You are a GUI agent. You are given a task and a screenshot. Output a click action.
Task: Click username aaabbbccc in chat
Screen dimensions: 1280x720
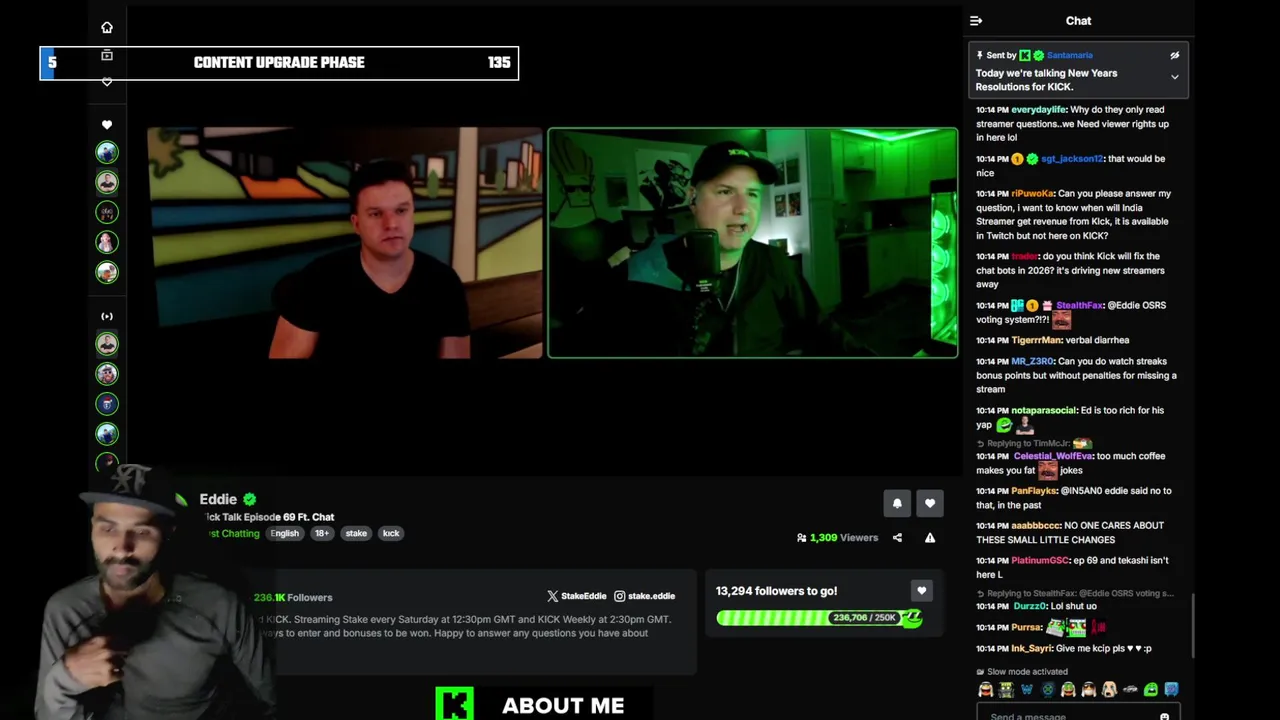pos(1034,526)
